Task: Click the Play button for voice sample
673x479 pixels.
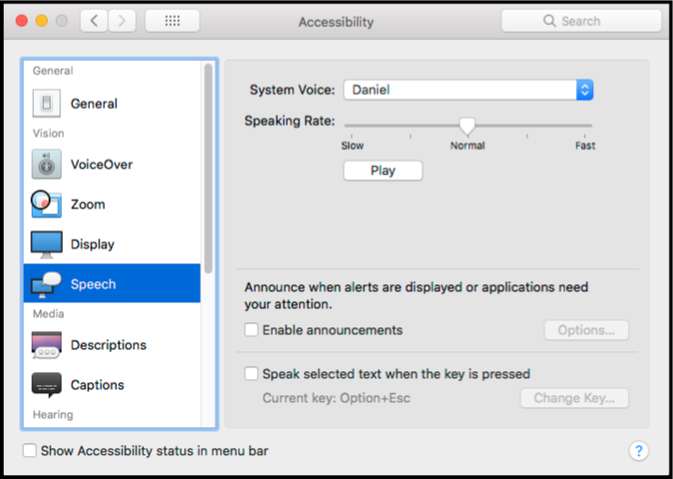Action: pos(383,171)
